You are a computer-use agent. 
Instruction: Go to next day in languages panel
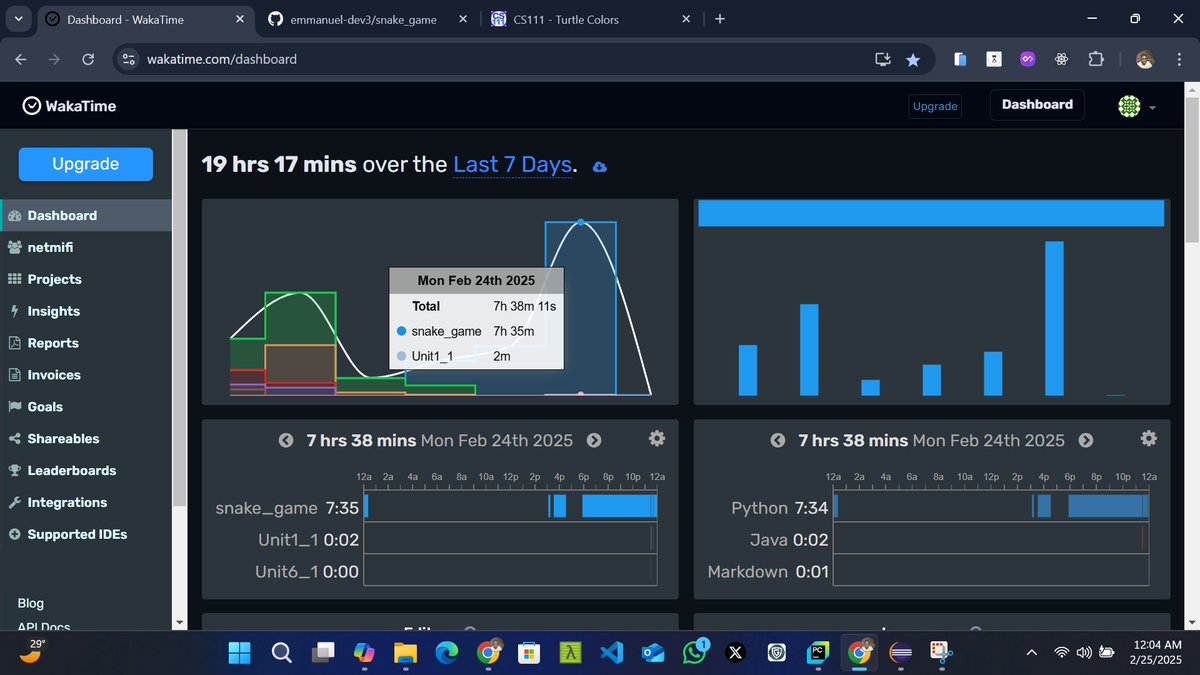point(1086,440)
